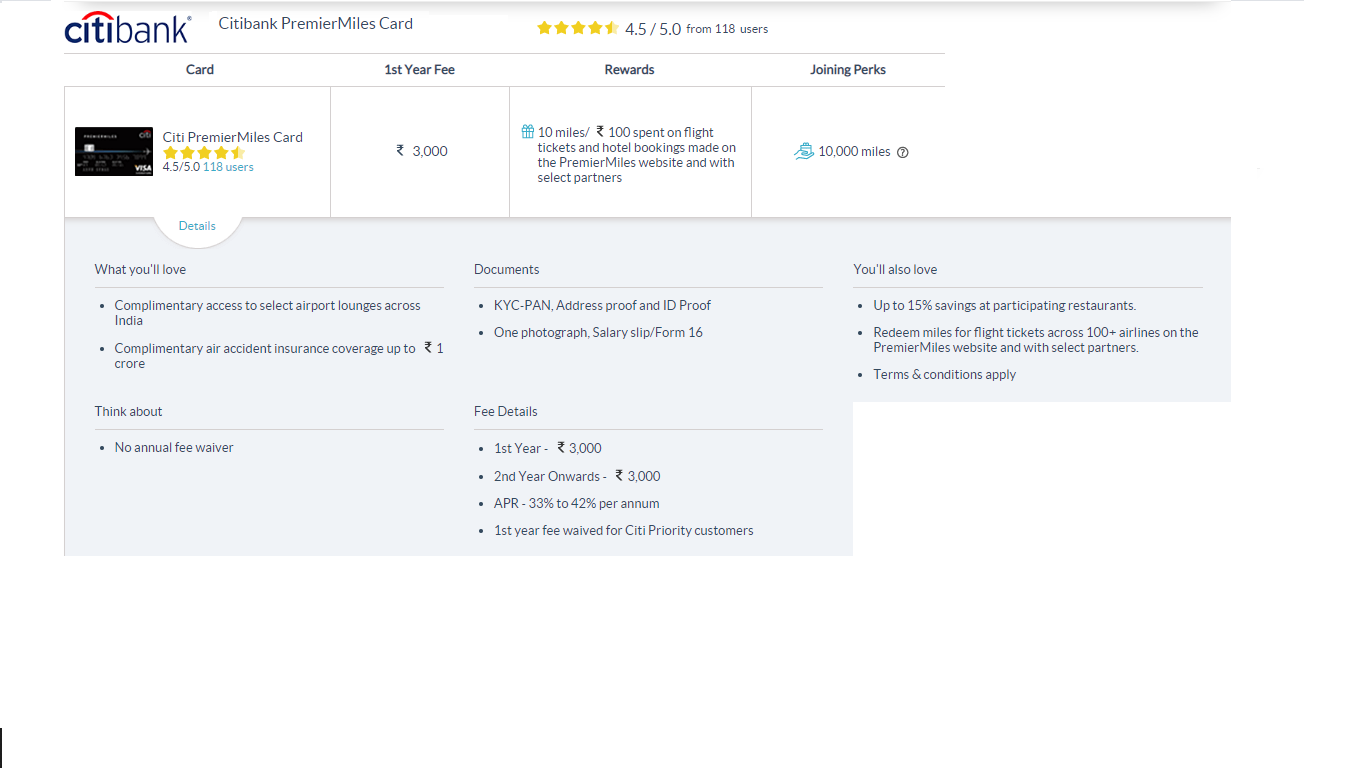Click the Citibank PremierMiles Card heading
The image size is (1366, 768).
316,24
